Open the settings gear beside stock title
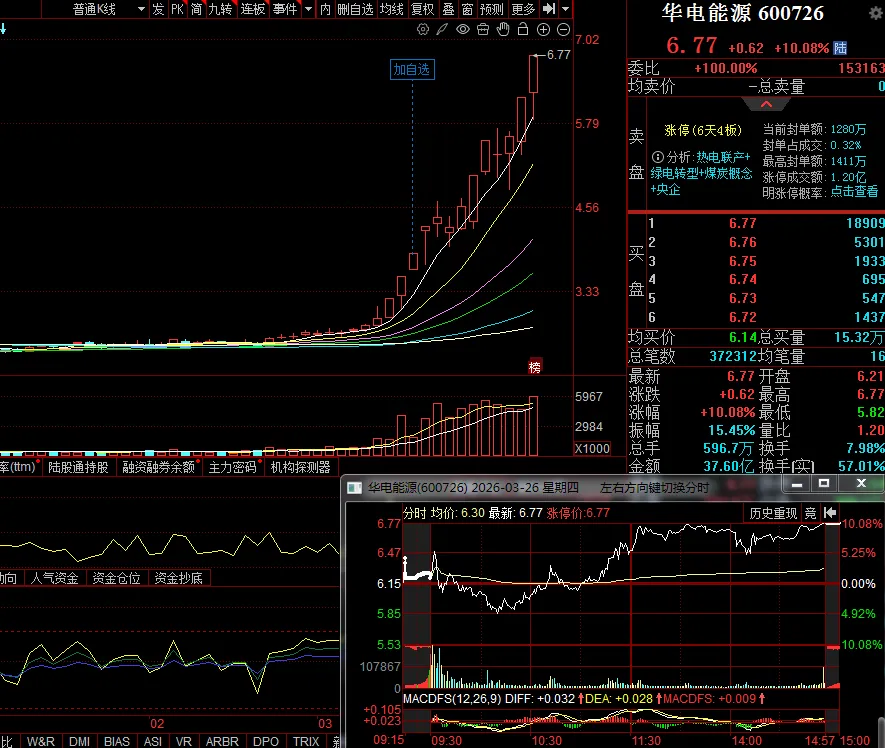This screenshot has width=885, height=748. [877, 14]
